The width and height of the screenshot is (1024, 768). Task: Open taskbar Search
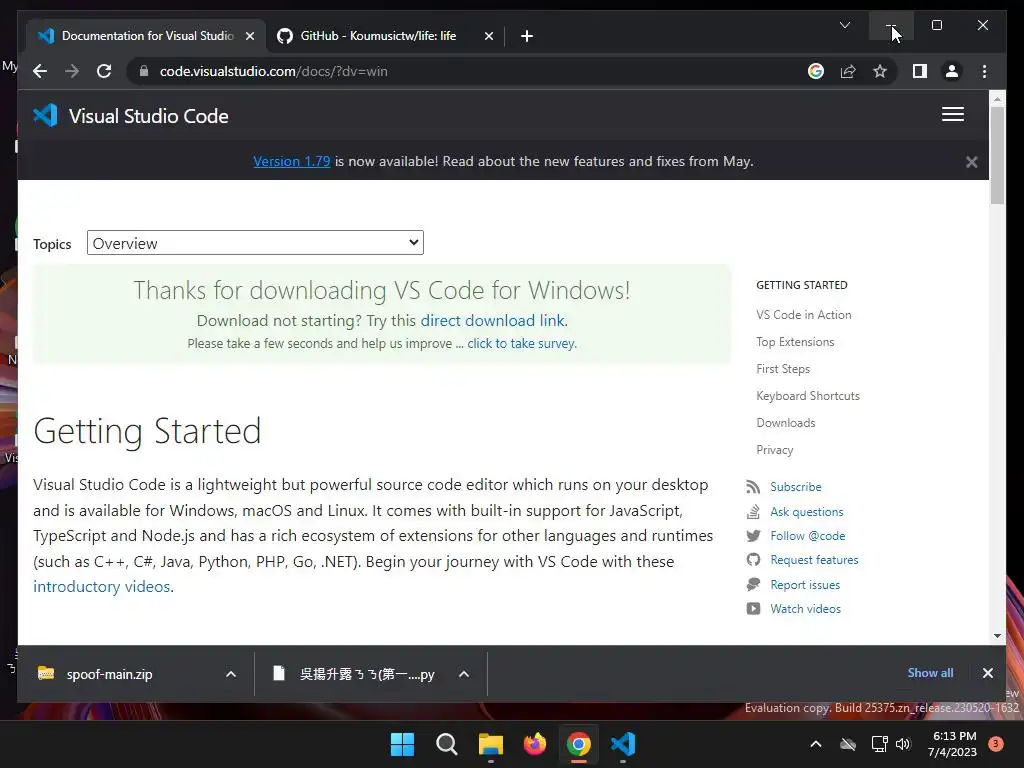[447, 744]
